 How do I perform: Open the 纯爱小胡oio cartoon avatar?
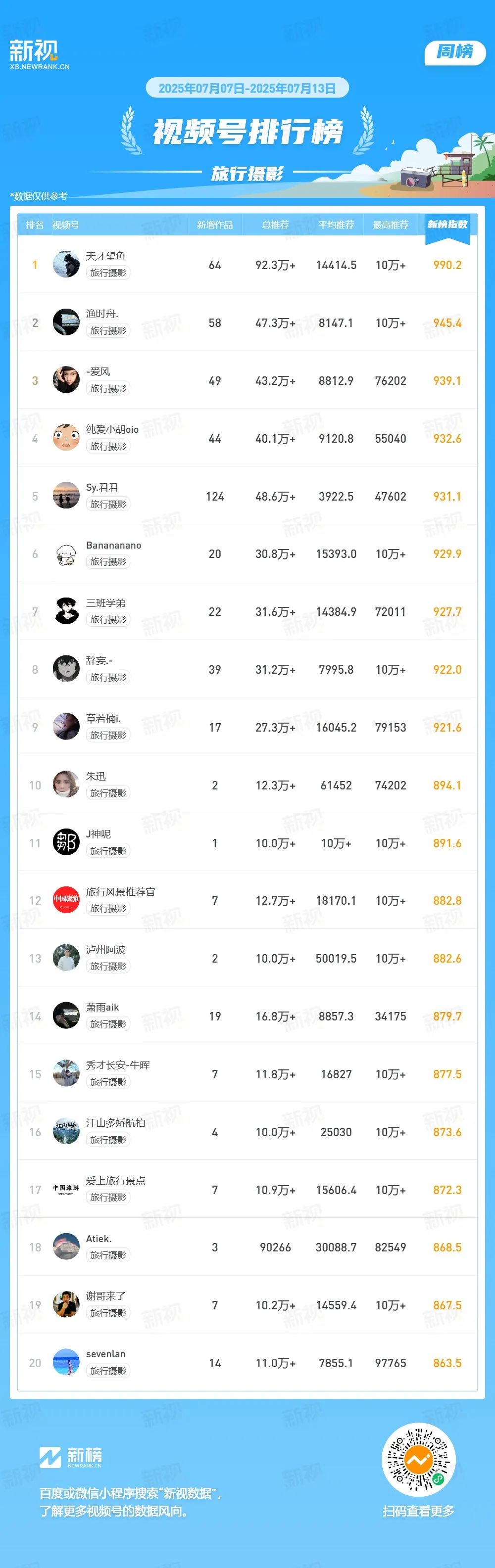click(66, 438)
